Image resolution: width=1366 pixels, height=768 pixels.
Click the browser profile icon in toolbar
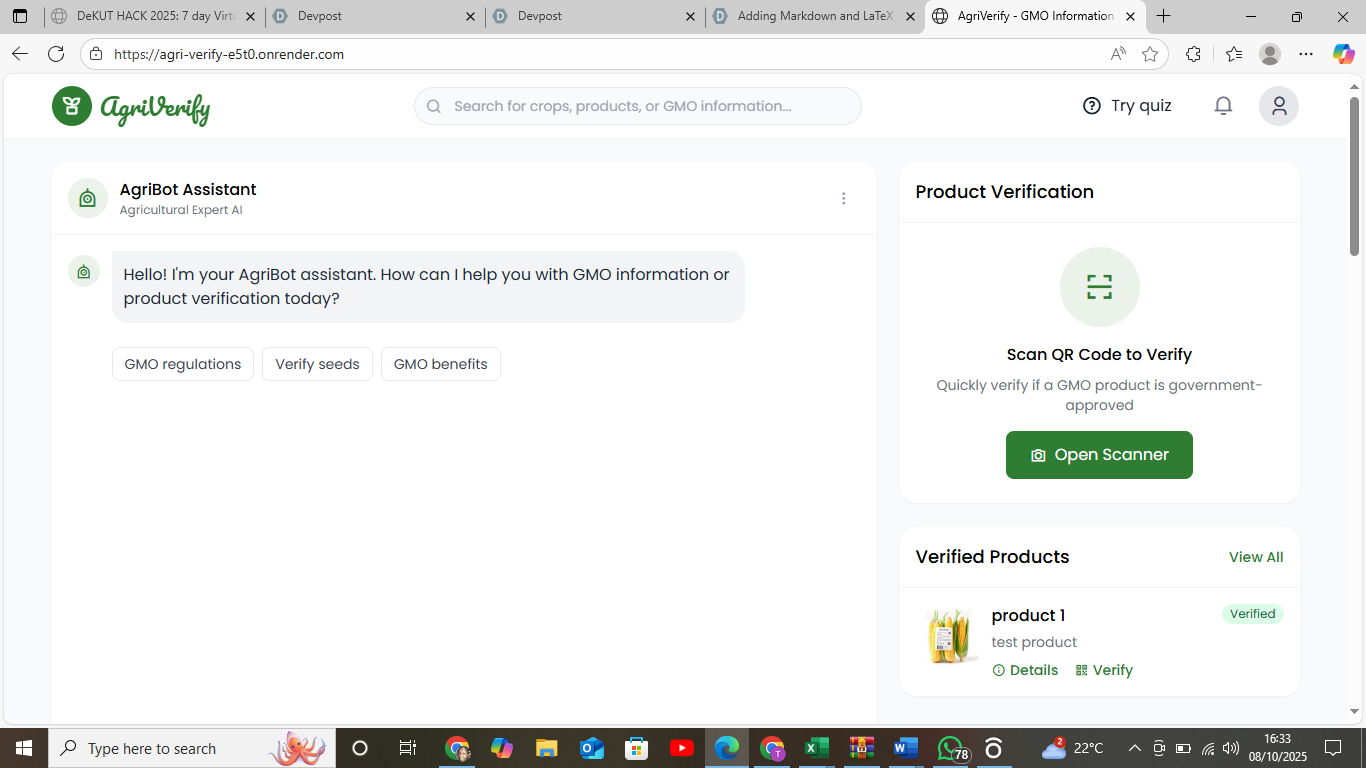[x=1270, y=54]
